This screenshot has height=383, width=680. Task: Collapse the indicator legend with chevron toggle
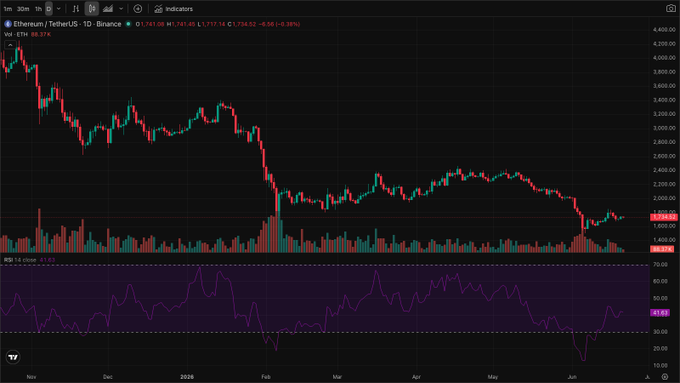coord(10,45)
